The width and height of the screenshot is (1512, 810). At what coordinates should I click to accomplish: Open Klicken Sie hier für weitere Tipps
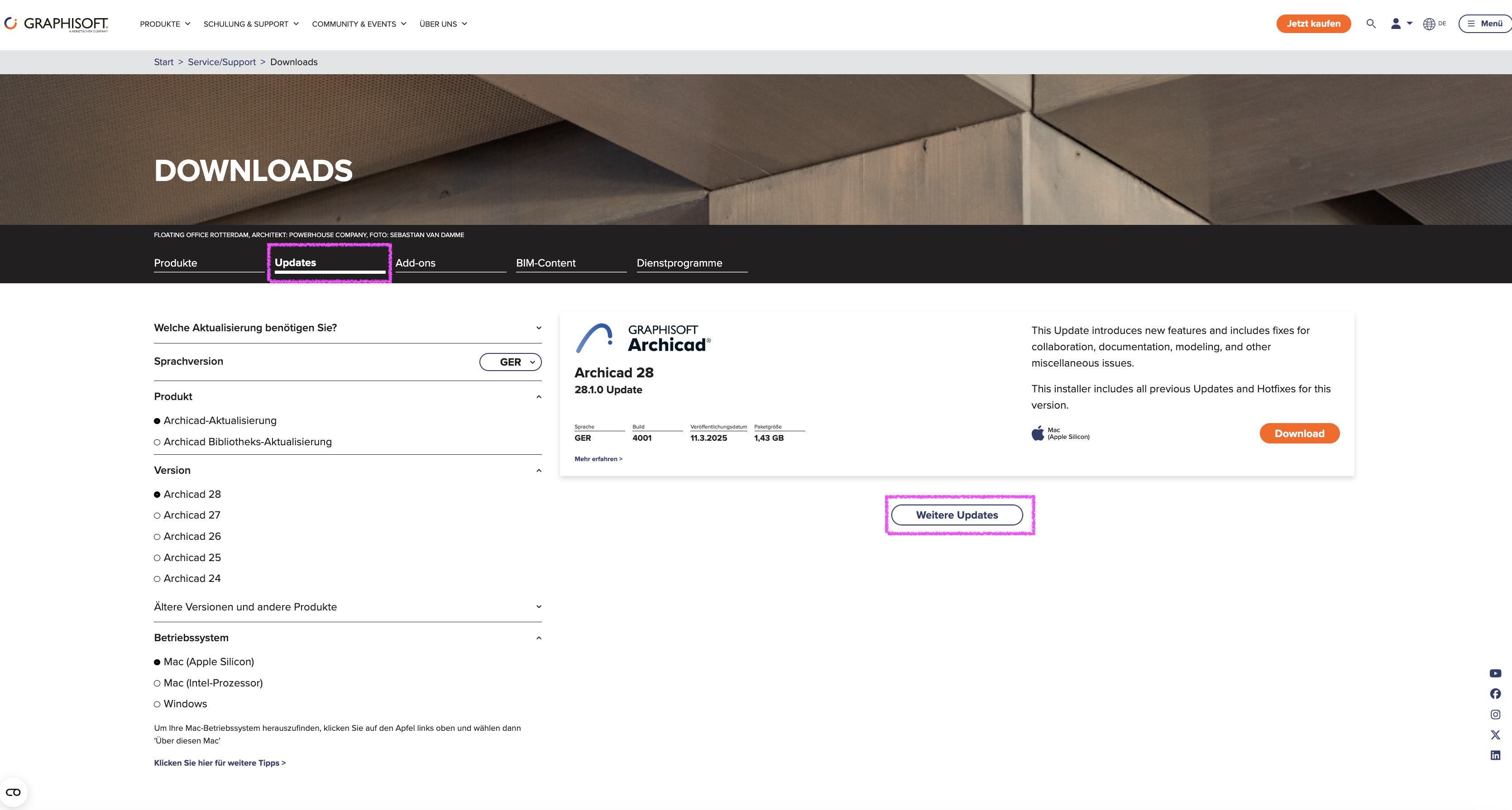coord(220,763)
